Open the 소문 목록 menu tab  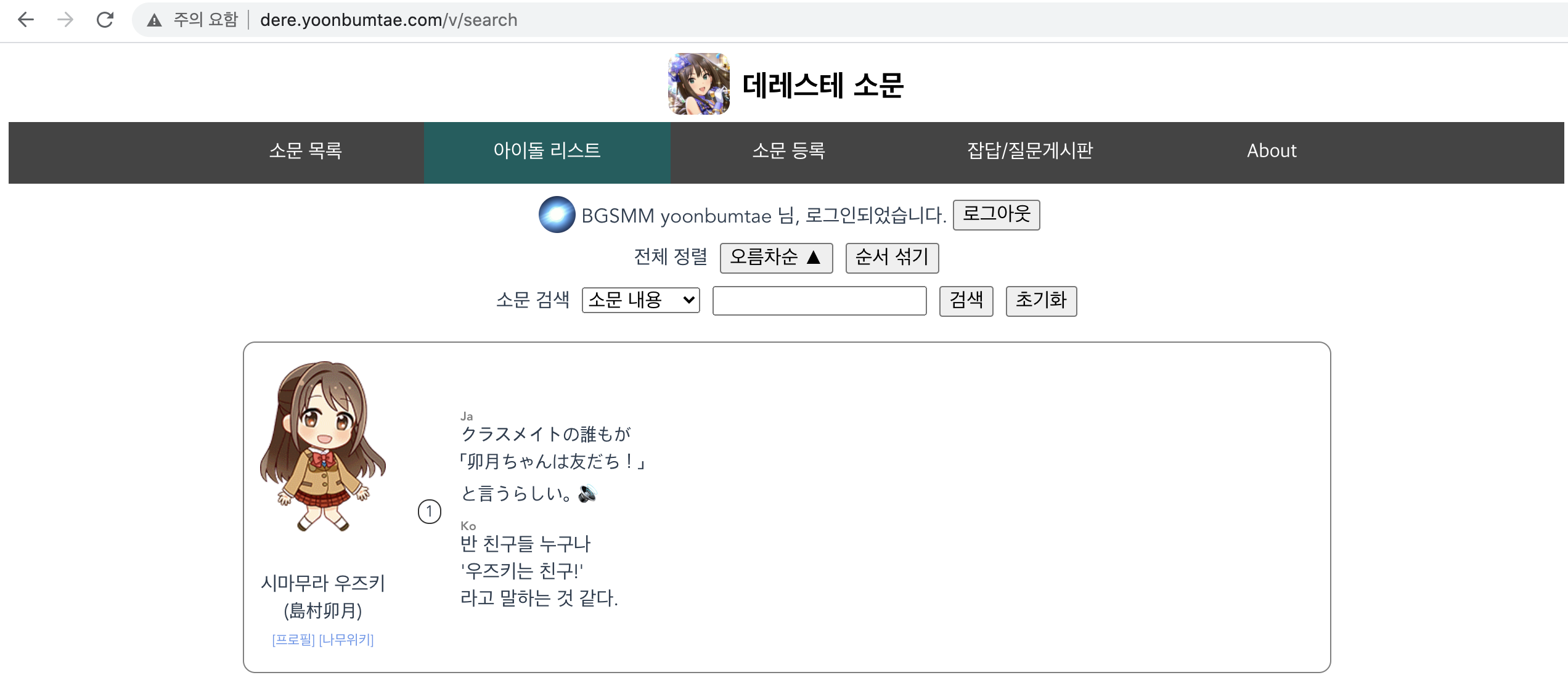306,151
